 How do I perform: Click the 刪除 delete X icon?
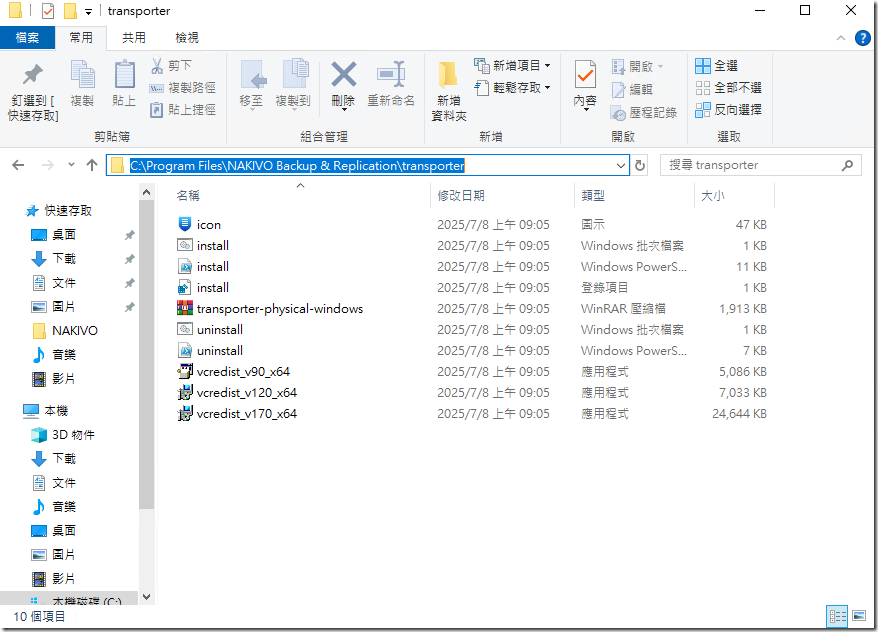343,74
